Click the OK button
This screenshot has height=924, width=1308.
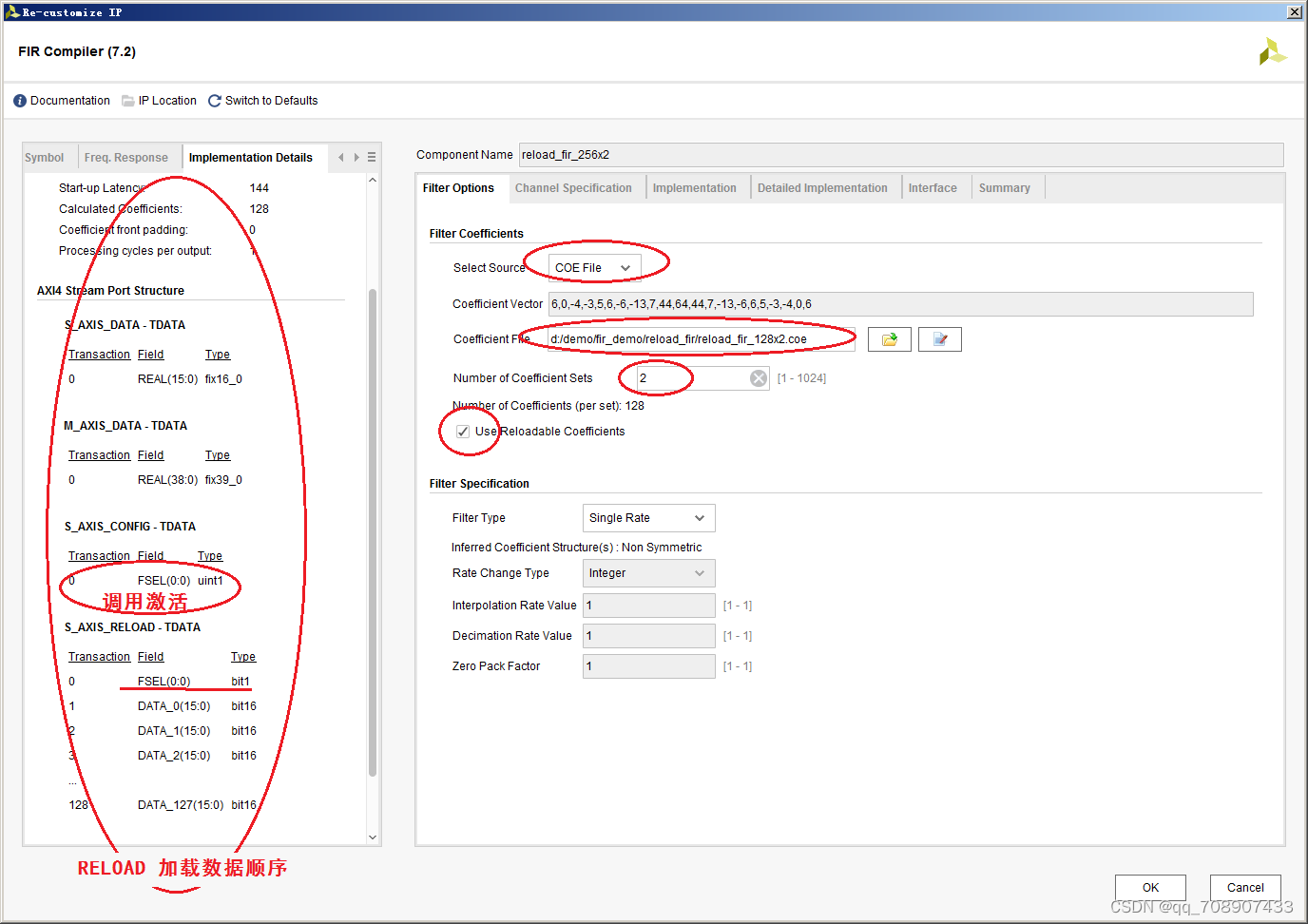[1150, 888]
